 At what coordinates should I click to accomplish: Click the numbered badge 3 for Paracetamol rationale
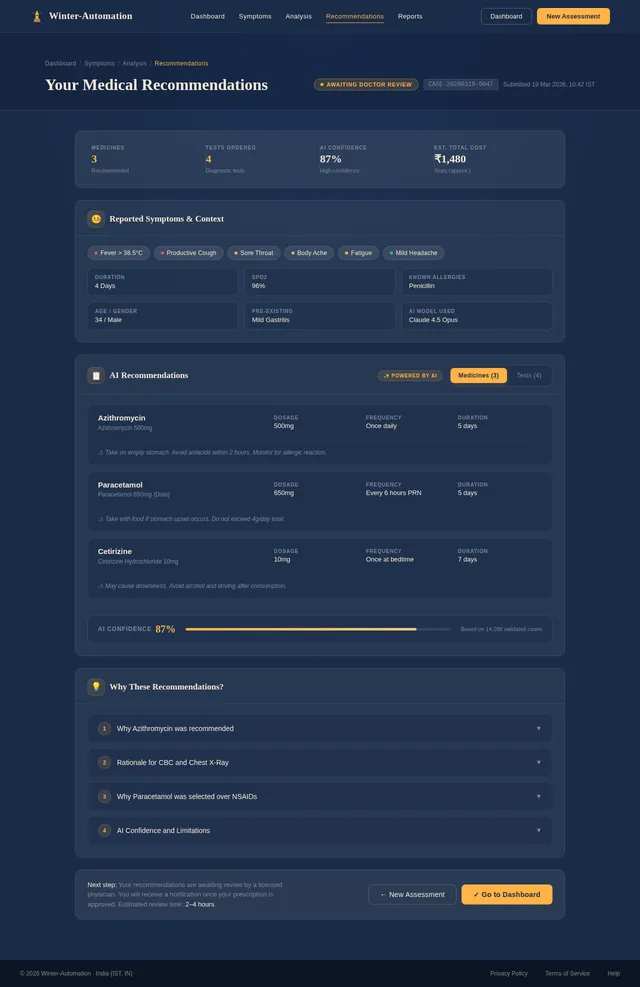(104, 796)
